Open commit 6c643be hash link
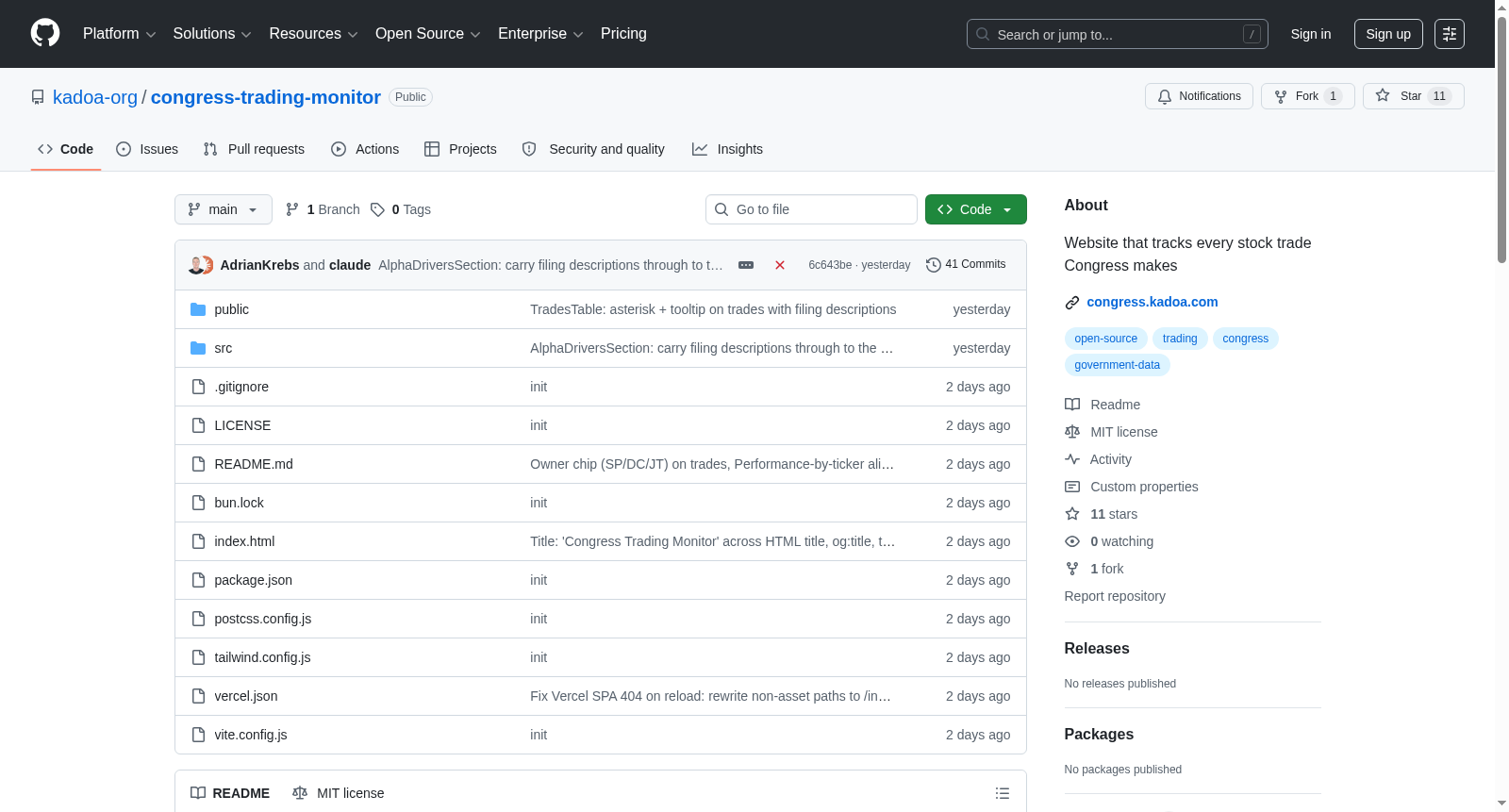 (x=830, y=265)
